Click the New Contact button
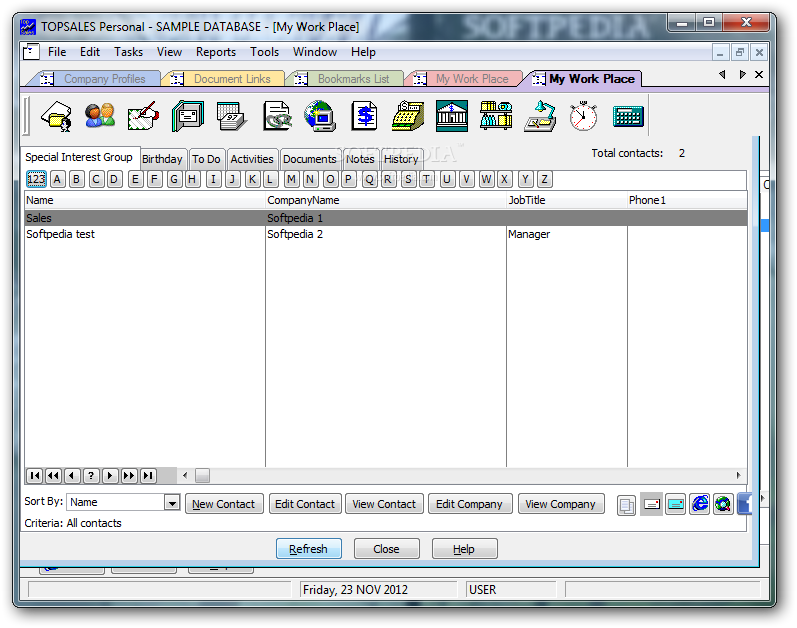The image size is (797, 628). click(x=224, y=504)
